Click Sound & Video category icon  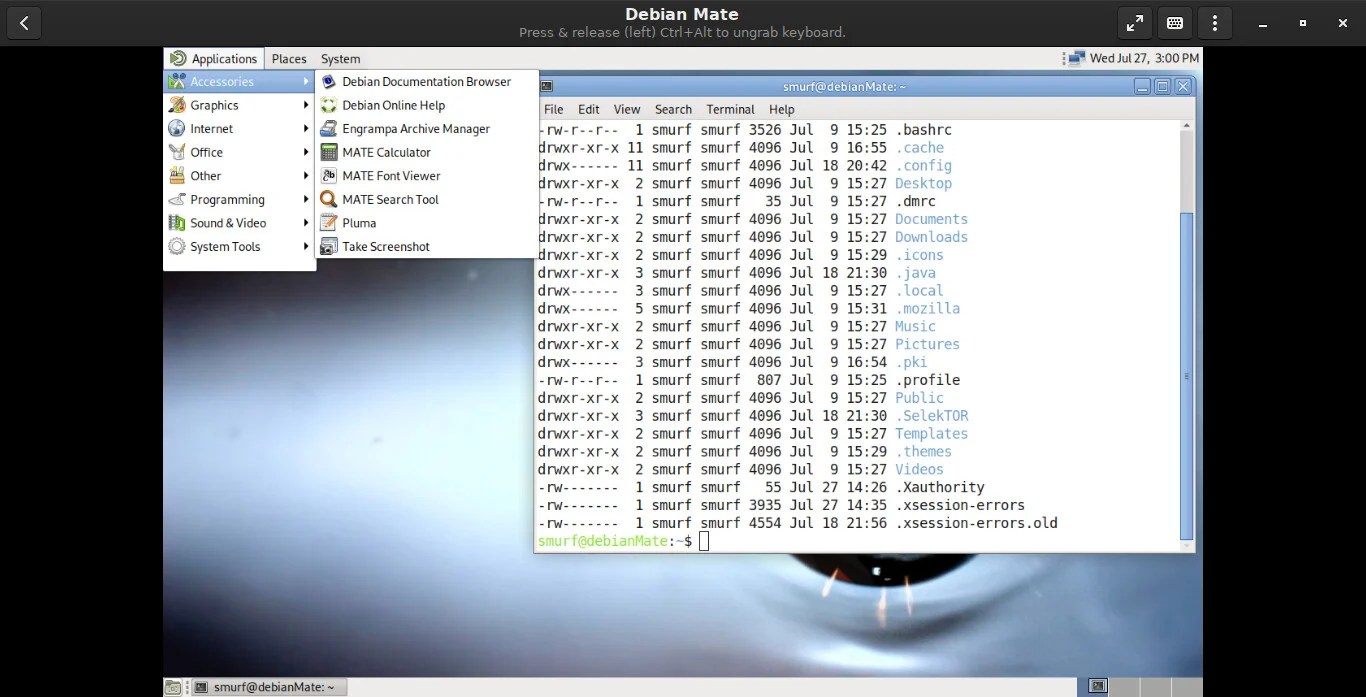click(177, 223)
